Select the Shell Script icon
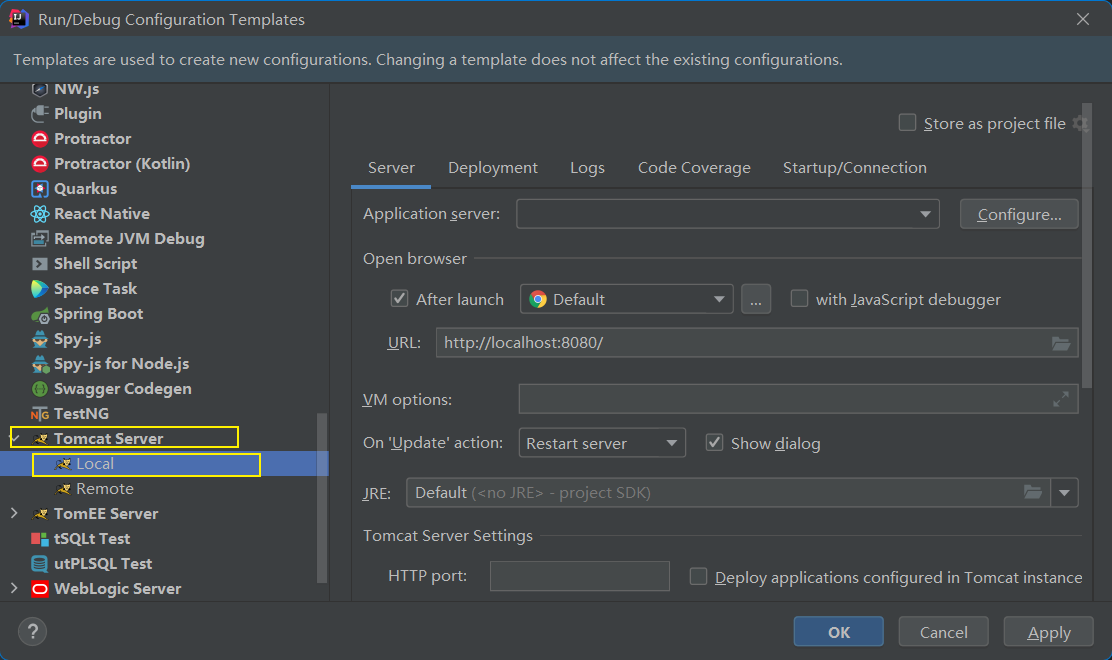 40,264
